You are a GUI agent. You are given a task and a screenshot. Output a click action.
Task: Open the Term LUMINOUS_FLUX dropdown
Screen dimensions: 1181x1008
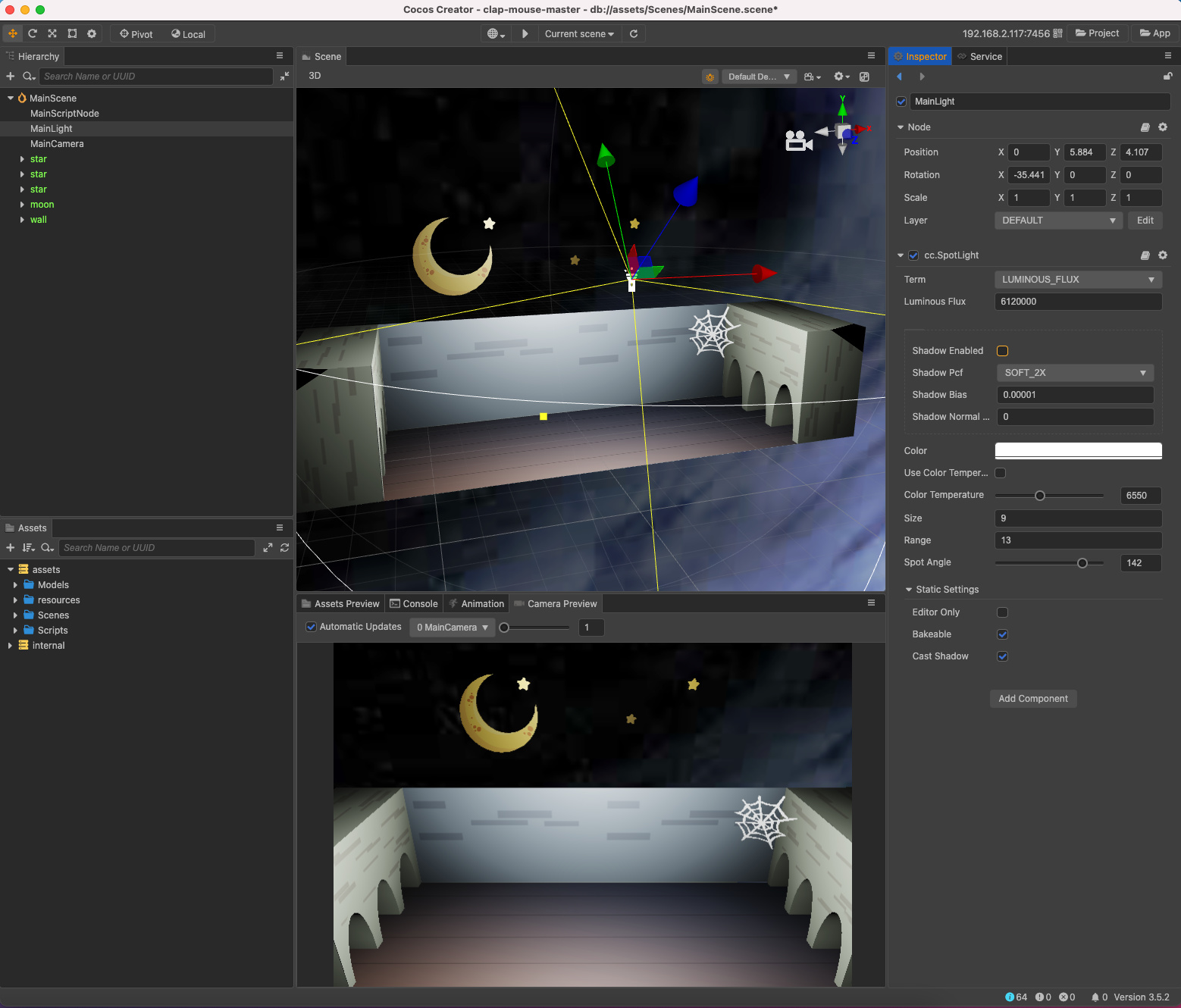pyautogui.click(x=1077, y=280)
